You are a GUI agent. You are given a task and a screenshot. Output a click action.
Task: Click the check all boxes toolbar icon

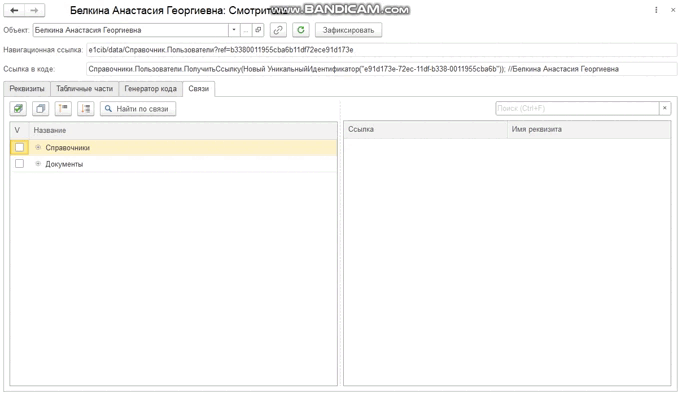18,109
